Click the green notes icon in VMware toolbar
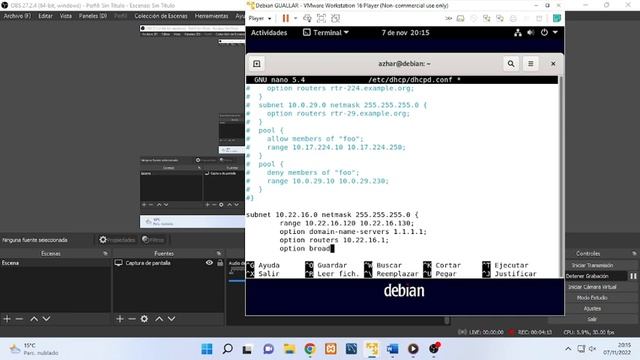 557,18
